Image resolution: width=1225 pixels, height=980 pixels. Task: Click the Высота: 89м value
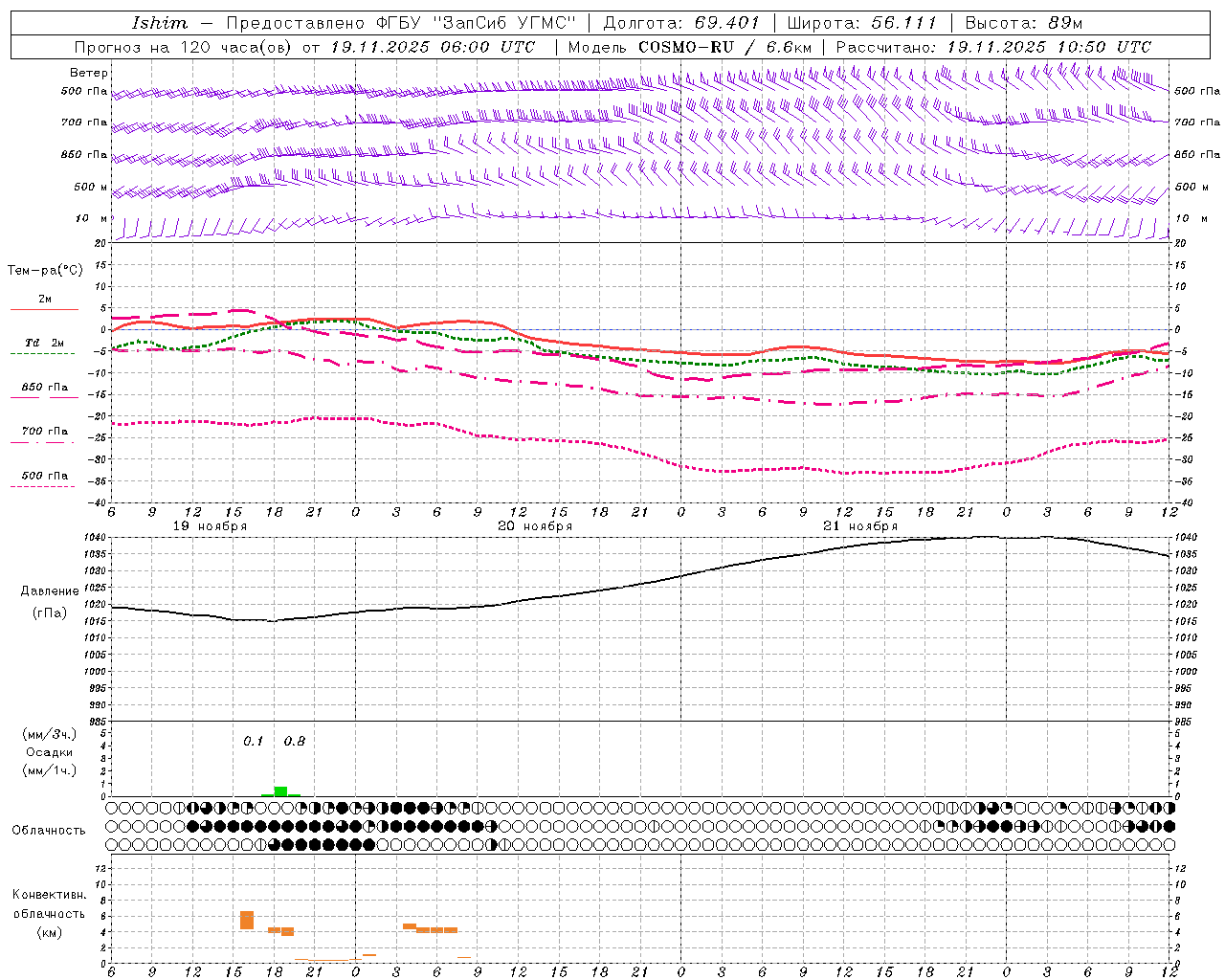point(1023,23)
